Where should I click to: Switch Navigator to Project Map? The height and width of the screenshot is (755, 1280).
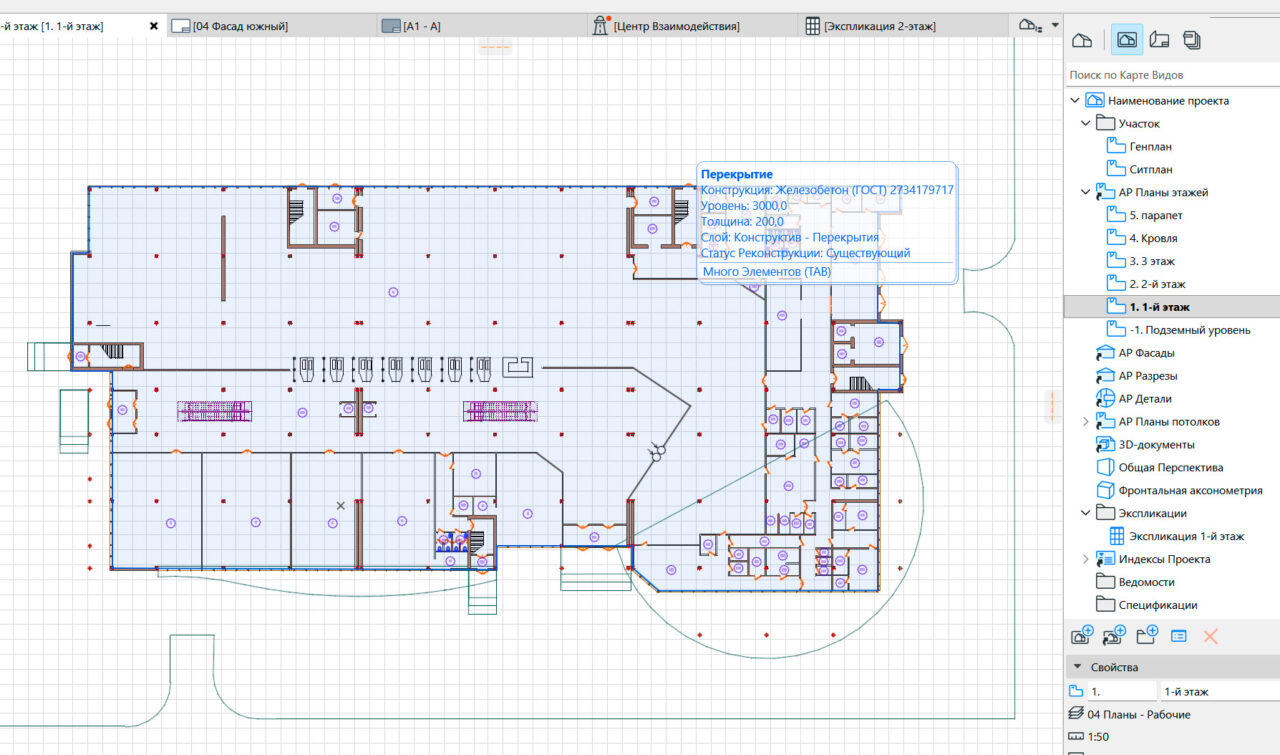pyautogui.click(x=1082, y=40)
